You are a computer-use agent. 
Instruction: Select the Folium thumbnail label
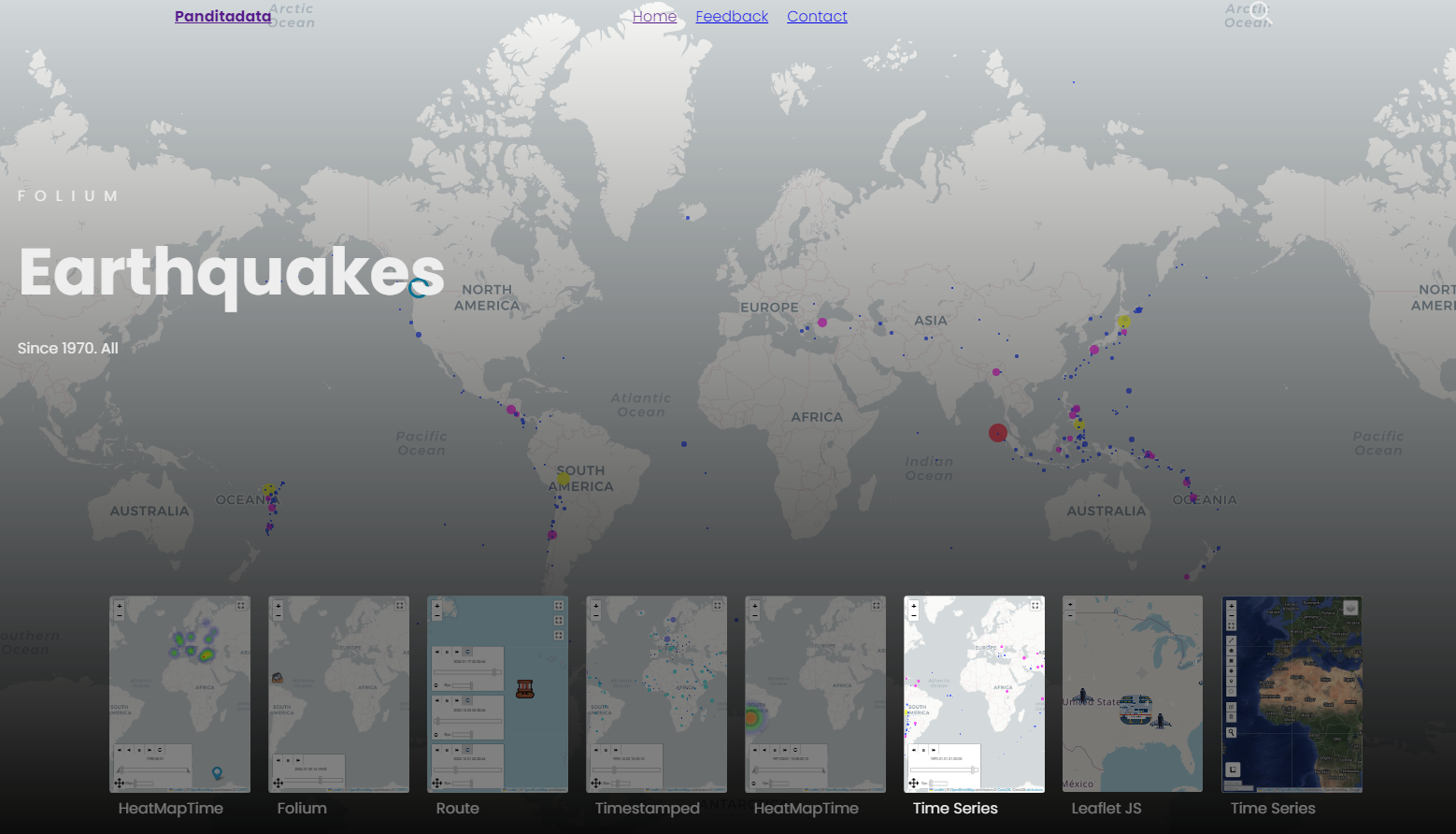(302, 809)
